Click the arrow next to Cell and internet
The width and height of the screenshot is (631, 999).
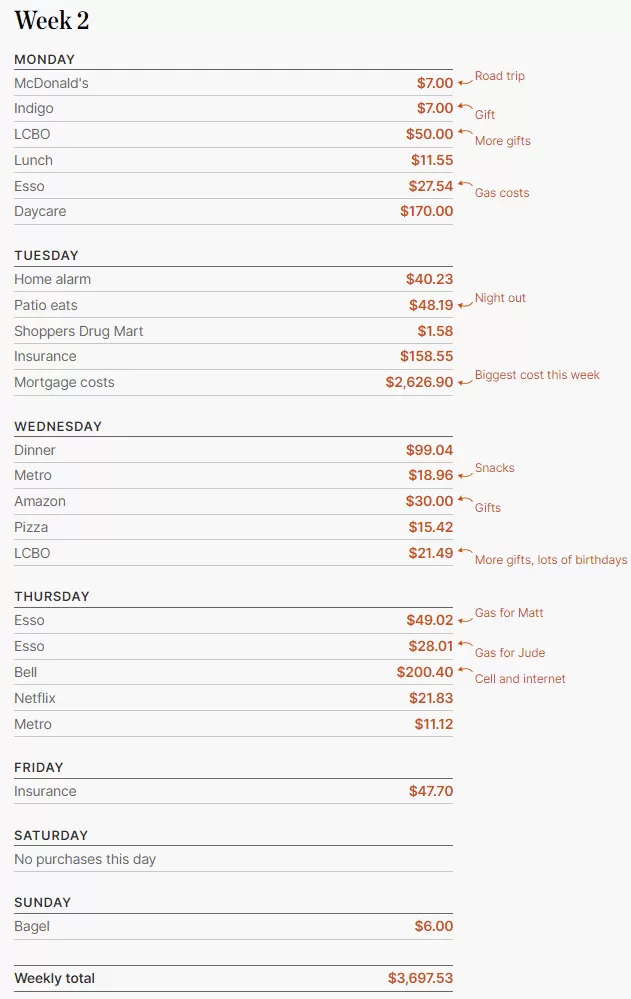point(465,670)
